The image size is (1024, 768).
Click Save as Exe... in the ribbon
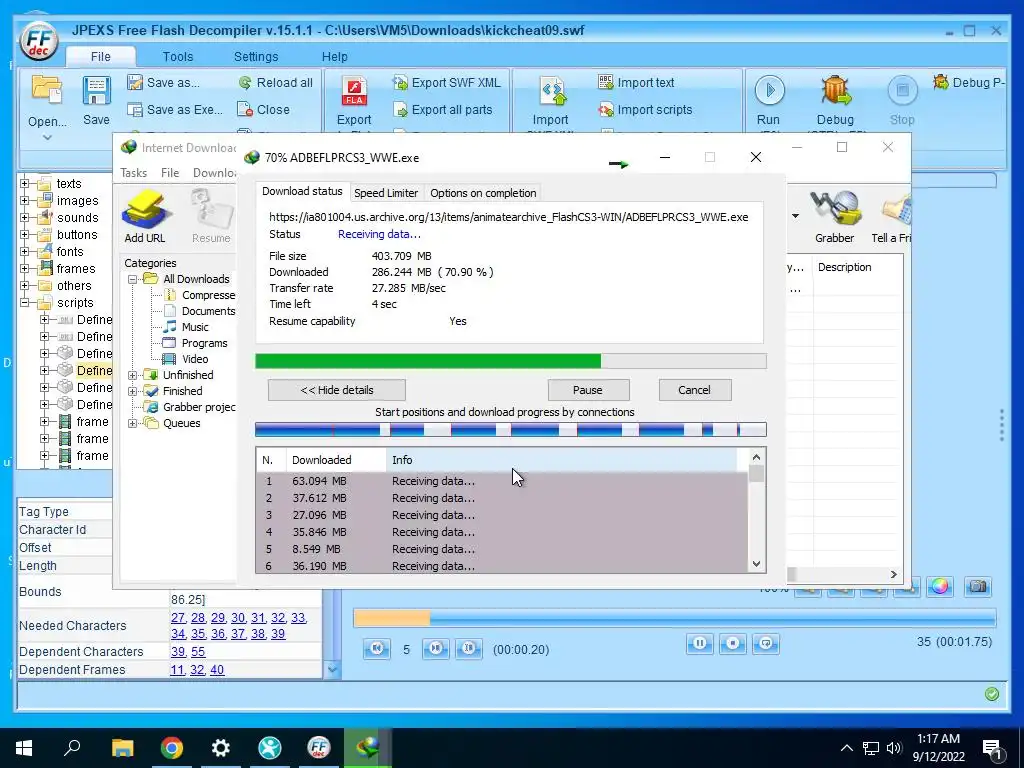tap(175, 110)
